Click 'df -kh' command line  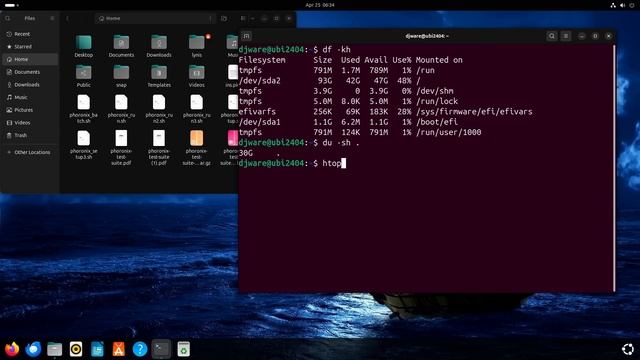[x=336, y=49]
